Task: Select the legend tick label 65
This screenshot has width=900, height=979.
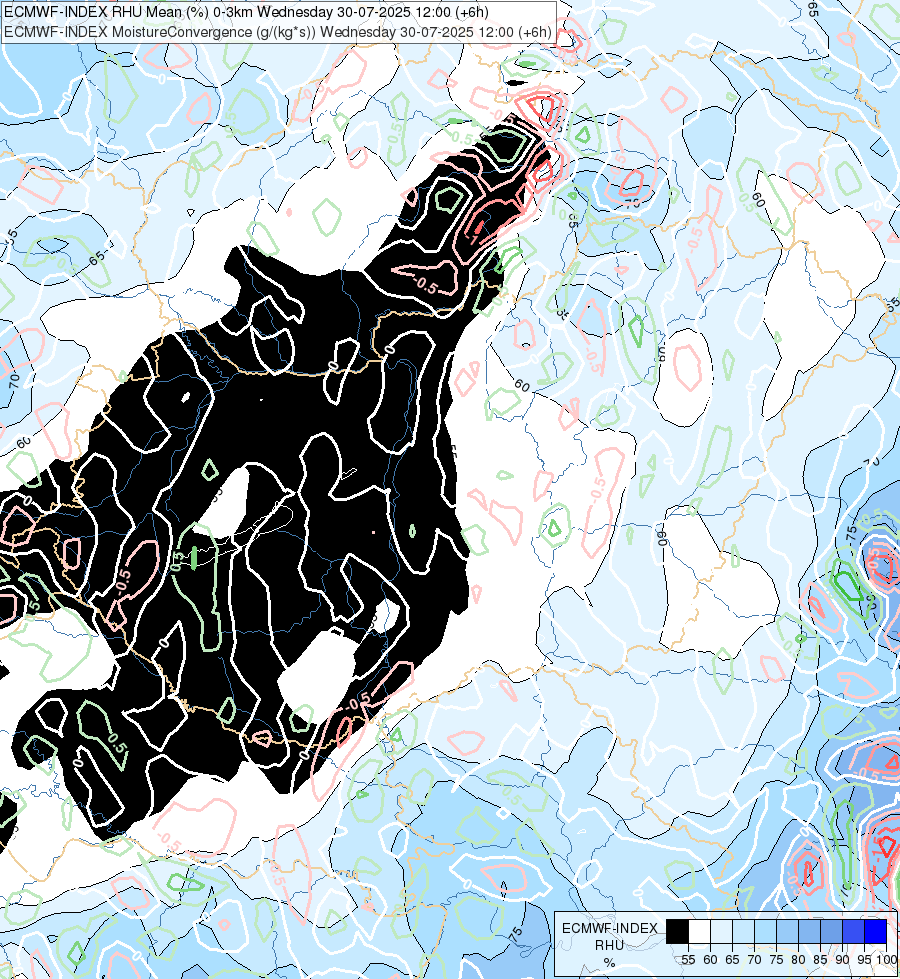Action: point(732,960)
